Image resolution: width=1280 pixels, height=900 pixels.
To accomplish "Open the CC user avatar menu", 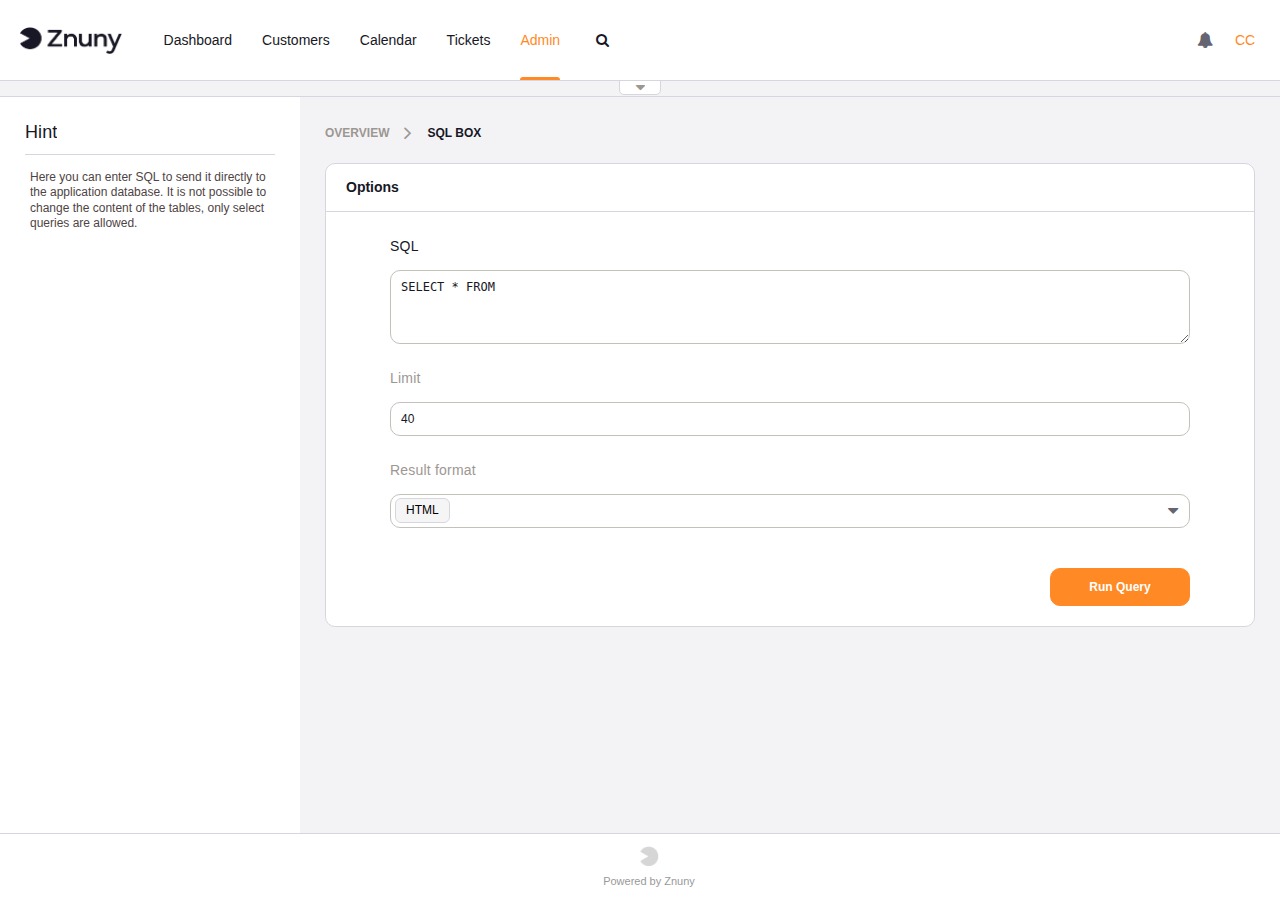I will click(1244, 40).
